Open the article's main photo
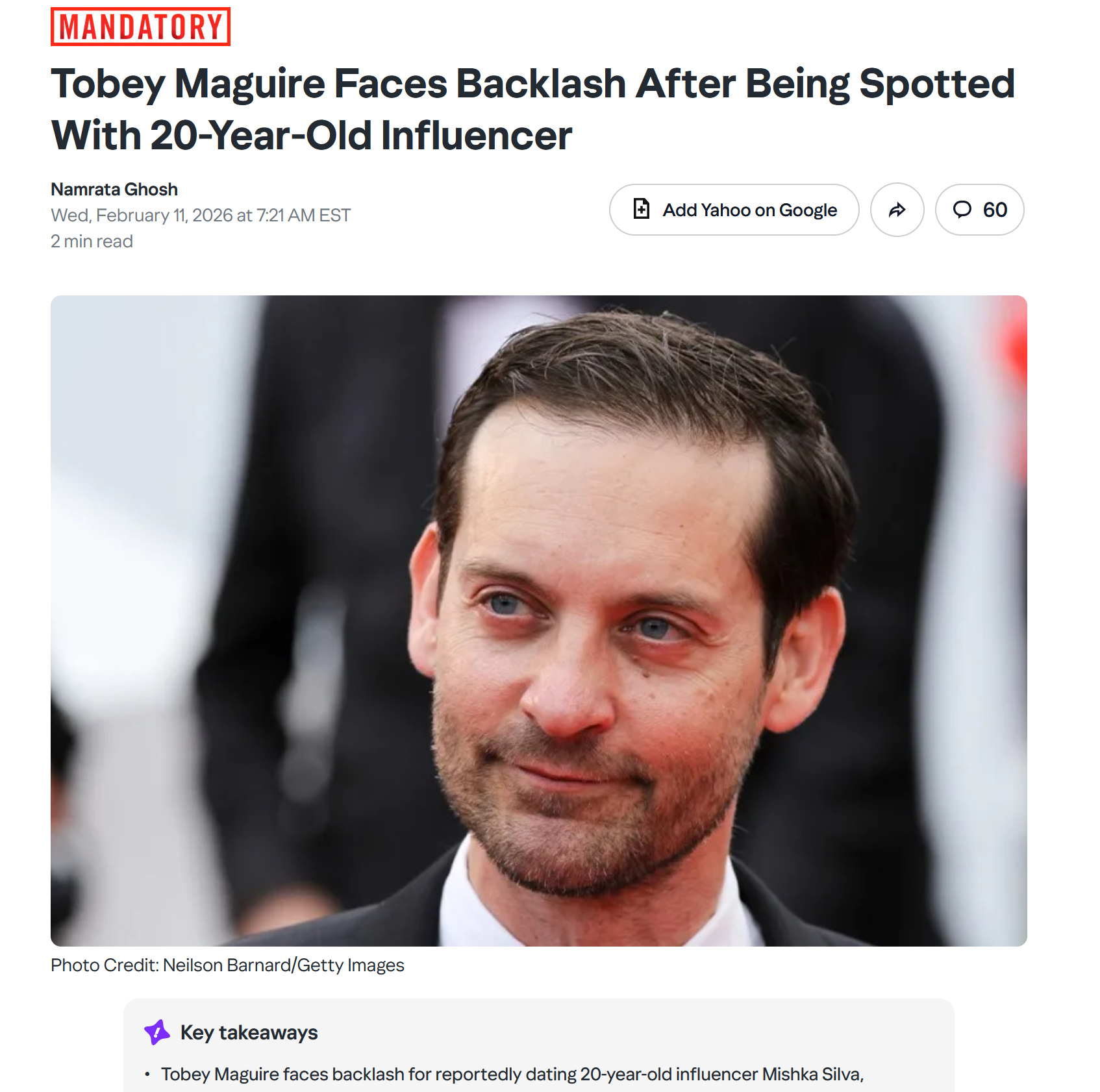The width and height of the screenshot is (1100, 1092). point(538,621)
